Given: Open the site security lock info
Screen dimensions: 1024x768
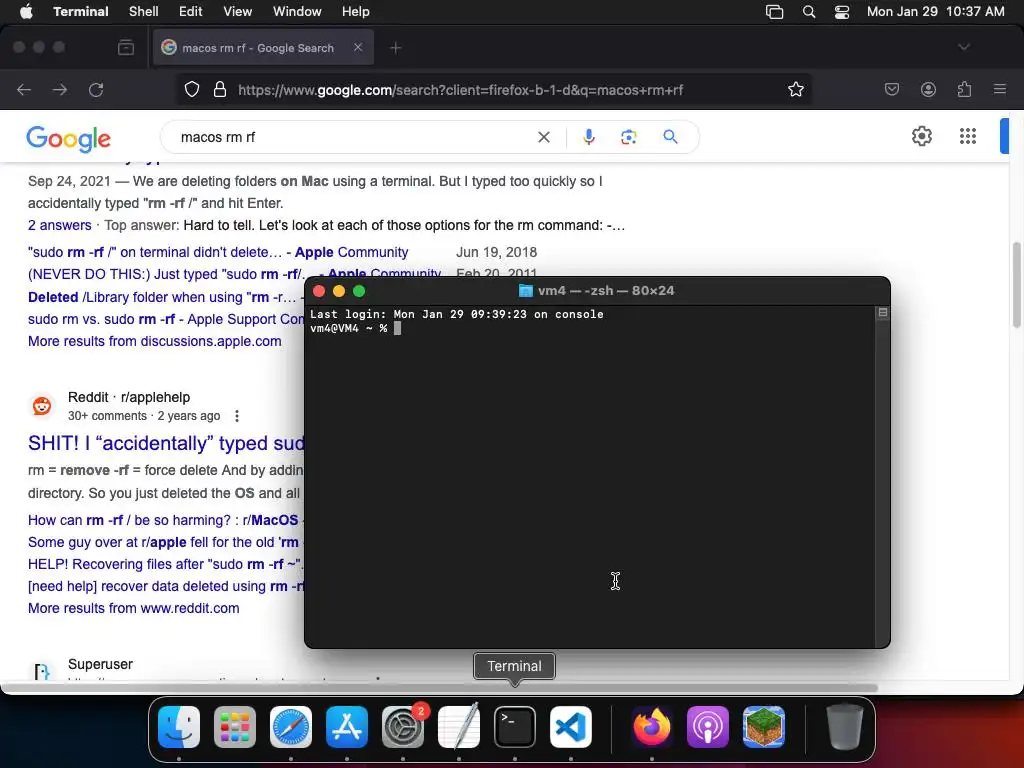Looking at the screenshot, I should (x=220, y=89).
